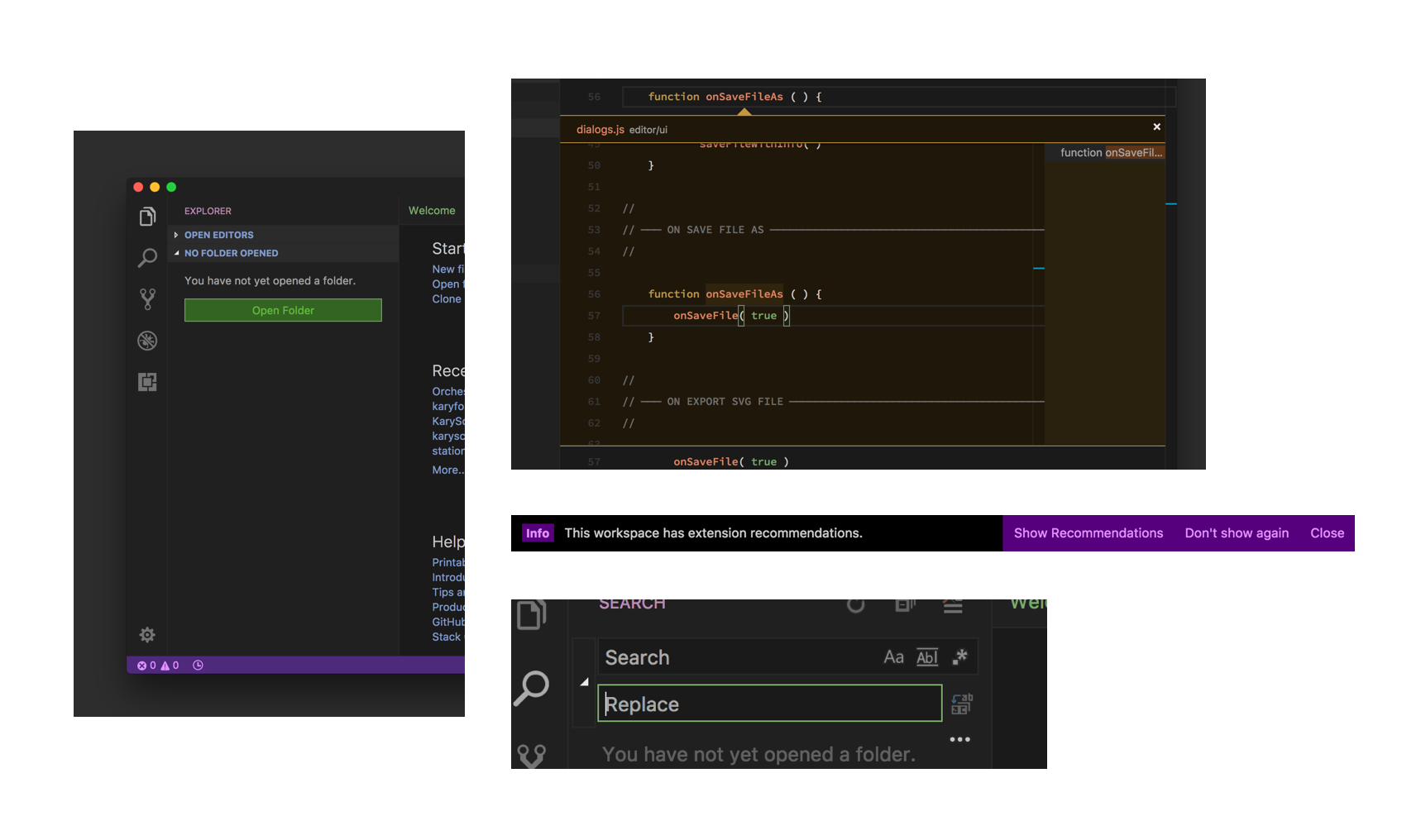1421x840 pixels.
Task: Close the dialogs.js peek view
Action: pyautogui.click(x=1156, y=127)
